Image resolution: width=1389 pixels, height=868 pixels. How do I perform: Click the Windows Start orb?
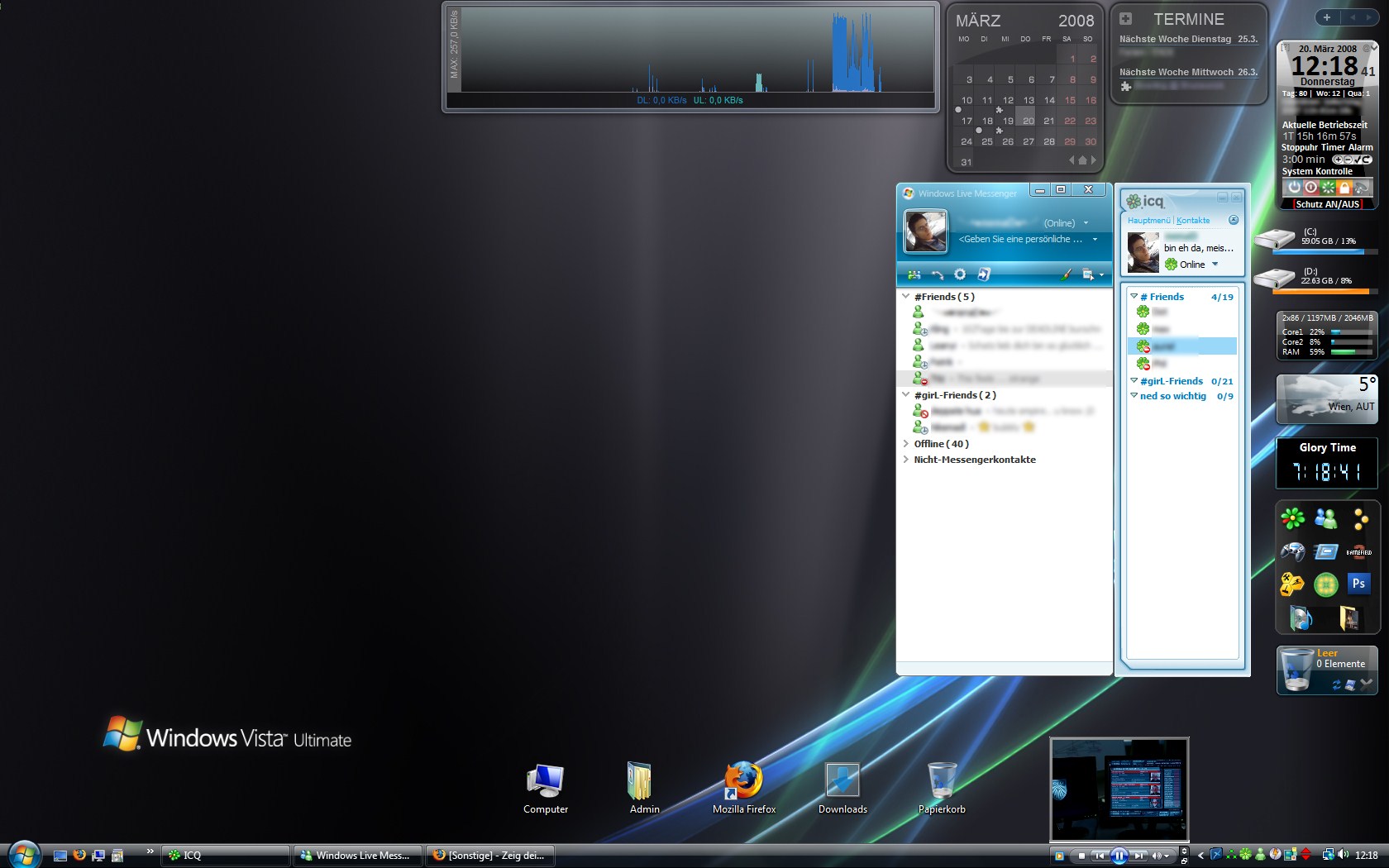(24, 855)
